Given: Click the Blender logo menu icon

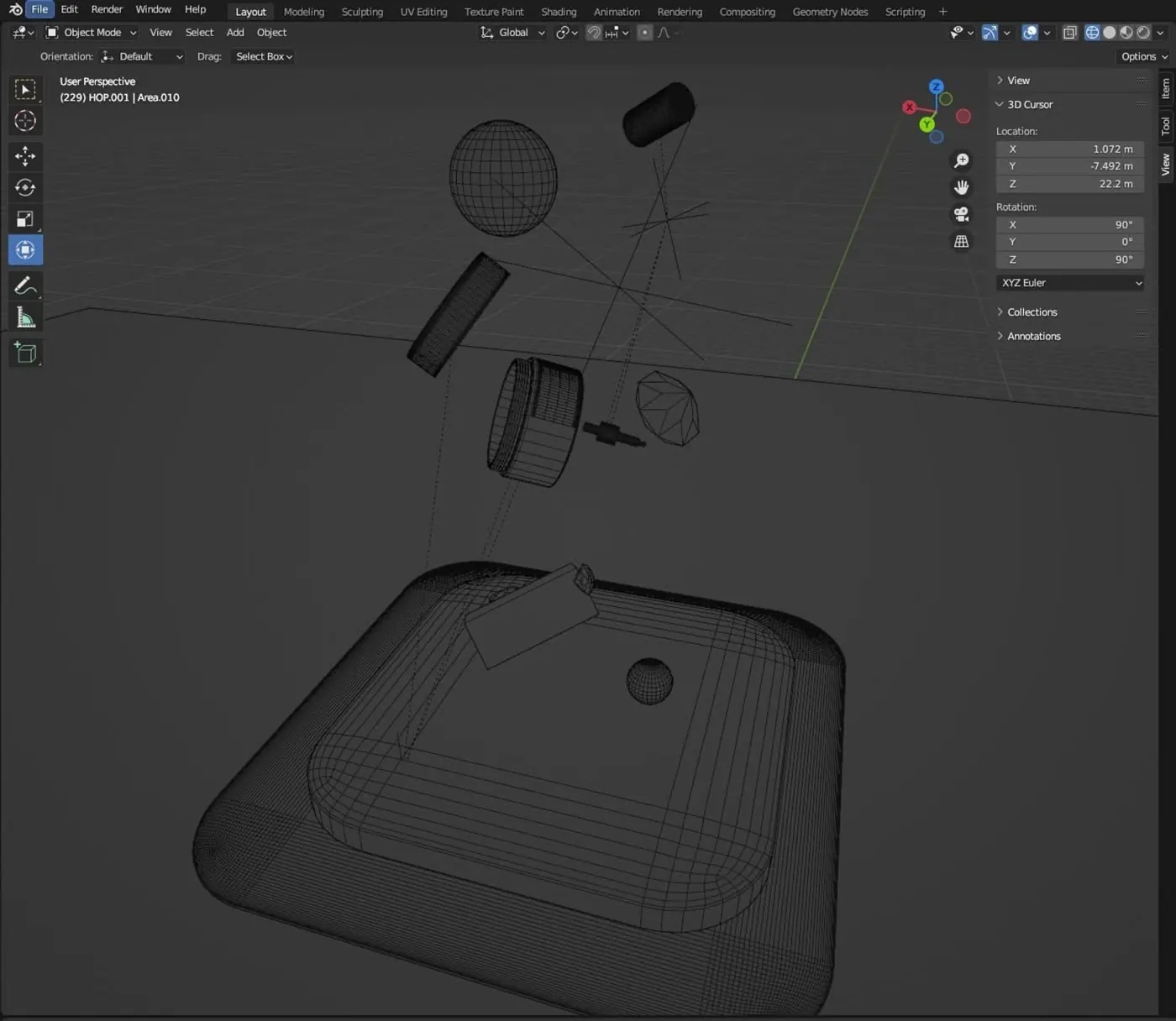Looking at the screenshot, I should 15,9.
